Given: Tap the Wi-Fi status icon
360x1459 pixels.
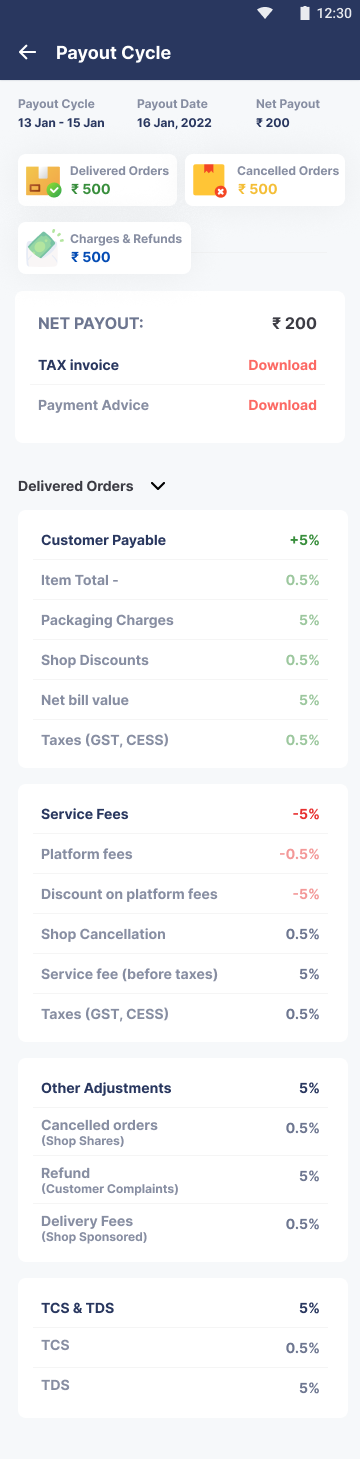Looking at the screenshot, I should point(265,13).
